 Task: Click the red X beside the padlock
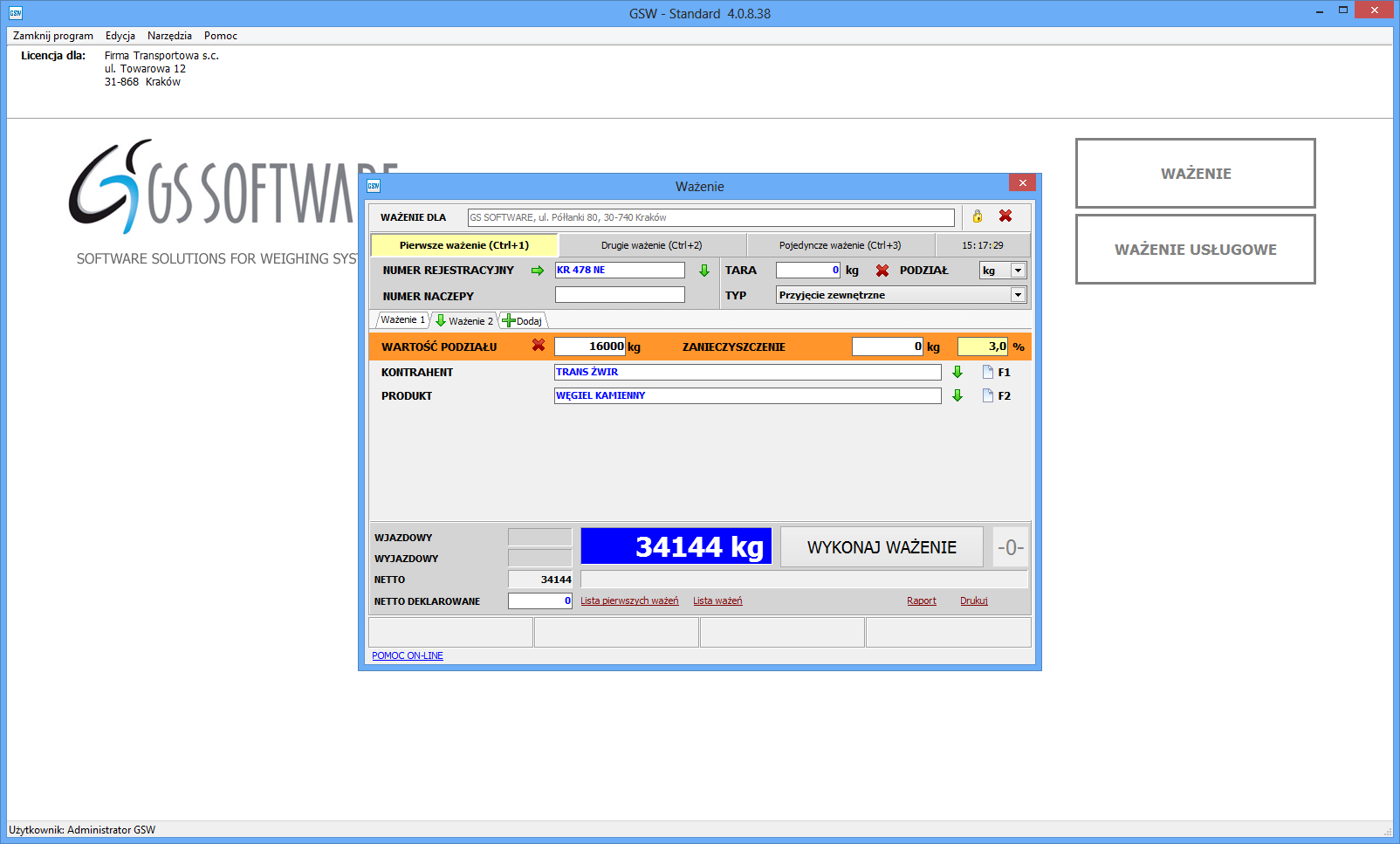pos(1005,216)
